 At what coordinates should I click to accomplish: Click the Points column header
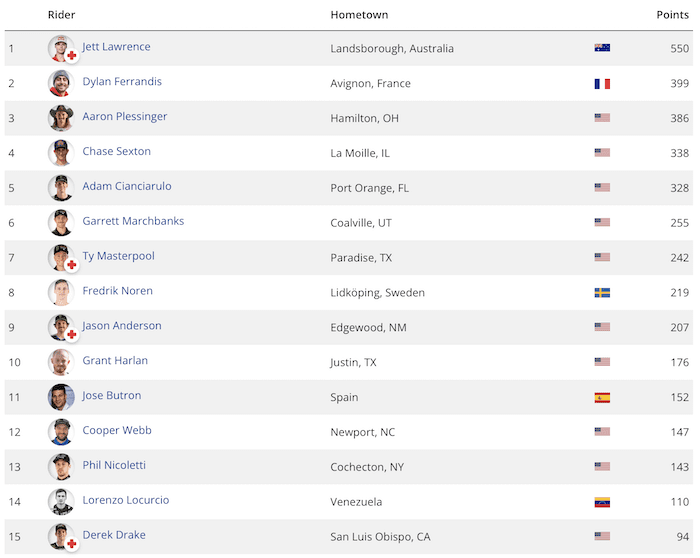672,15
